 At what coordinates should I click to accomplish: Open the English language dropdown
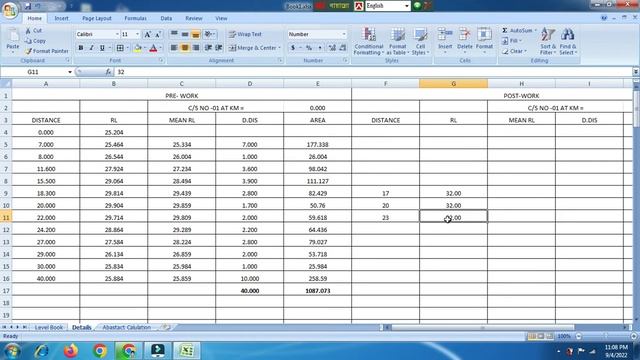tap(407, 6)
